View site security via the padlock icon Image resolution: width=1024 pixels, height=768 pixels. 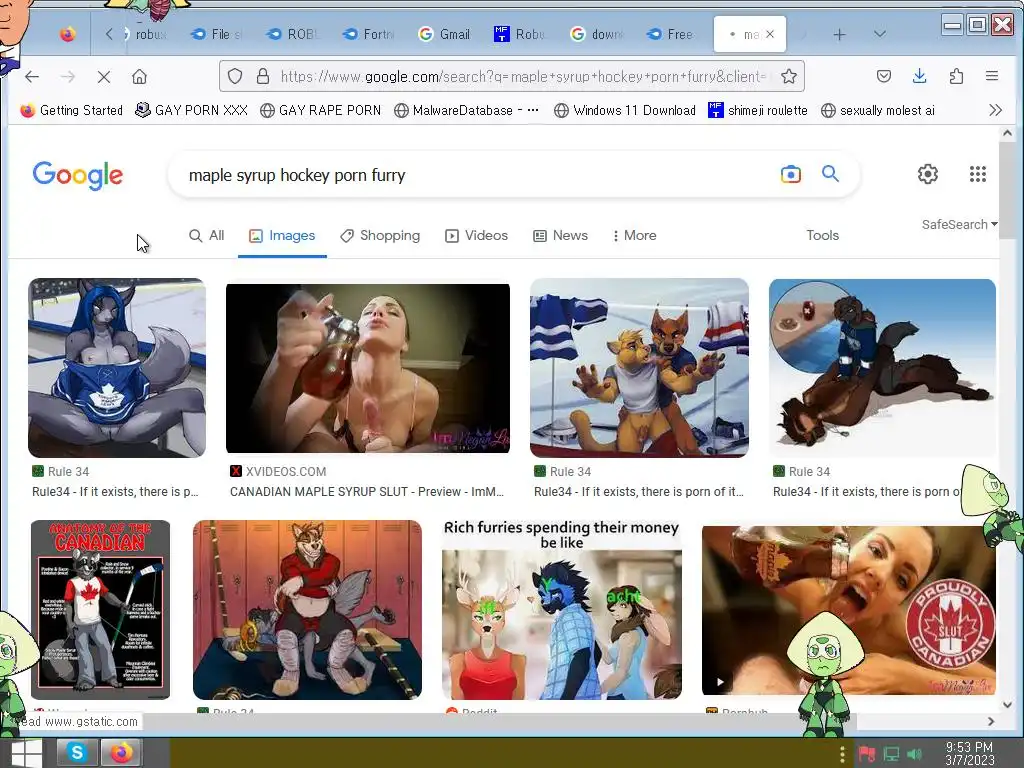pyautogui.click(x=263, y=76)
